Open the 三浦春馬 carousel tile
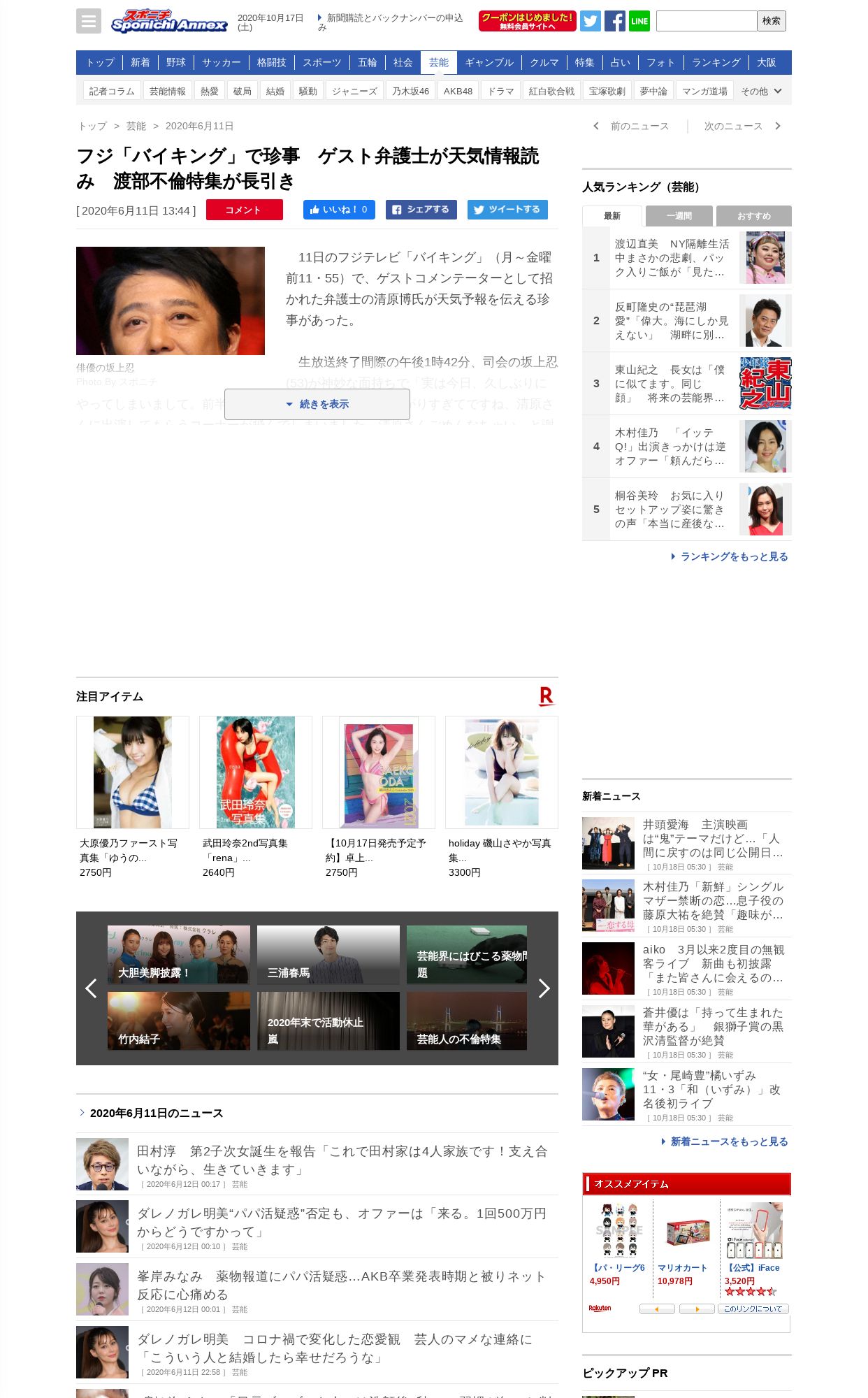Viewport: 868px width, 1398px height. click(x=328, y=955)
